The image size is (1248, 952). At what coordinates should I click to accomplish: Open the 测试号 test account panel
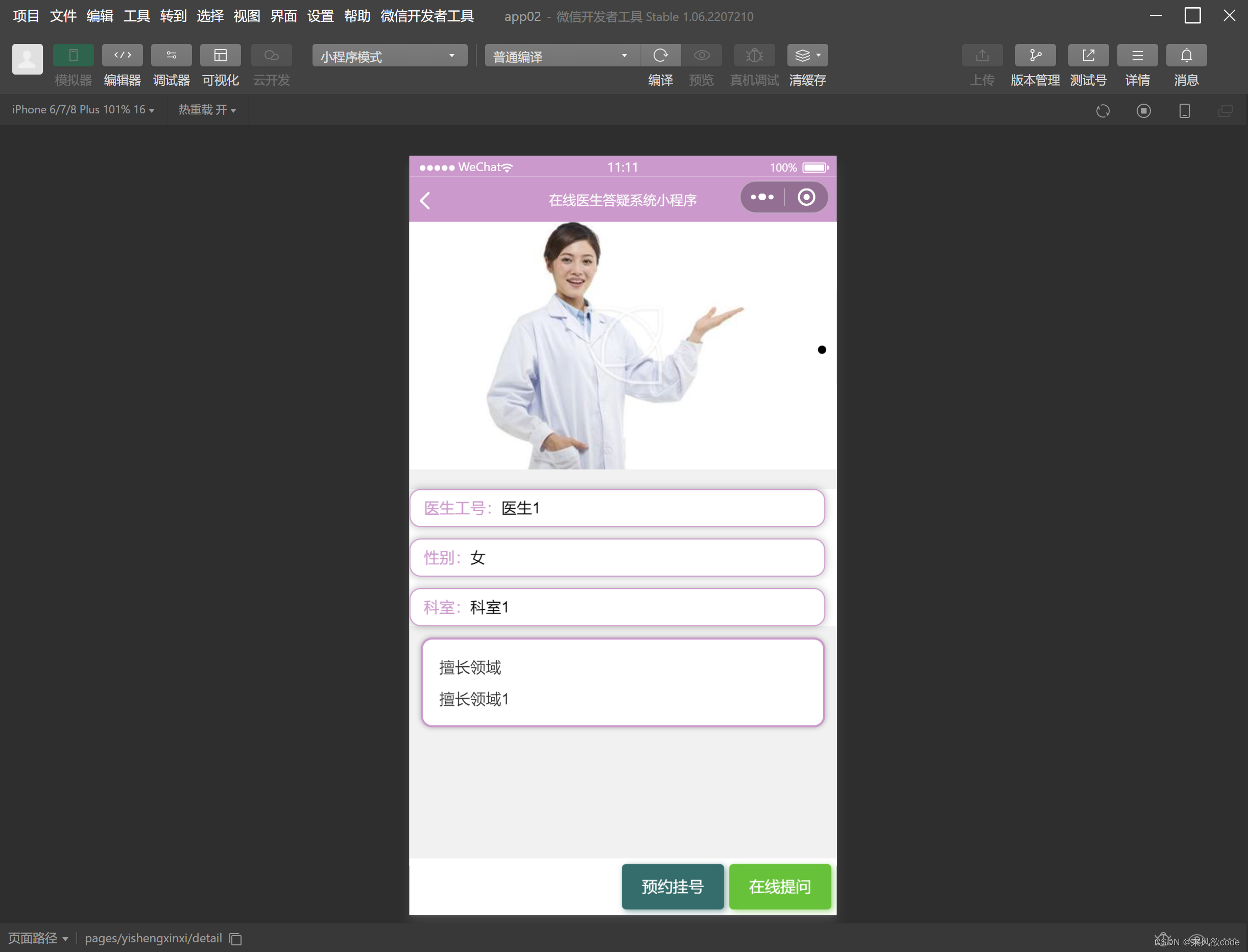(x=1088, y=55)
